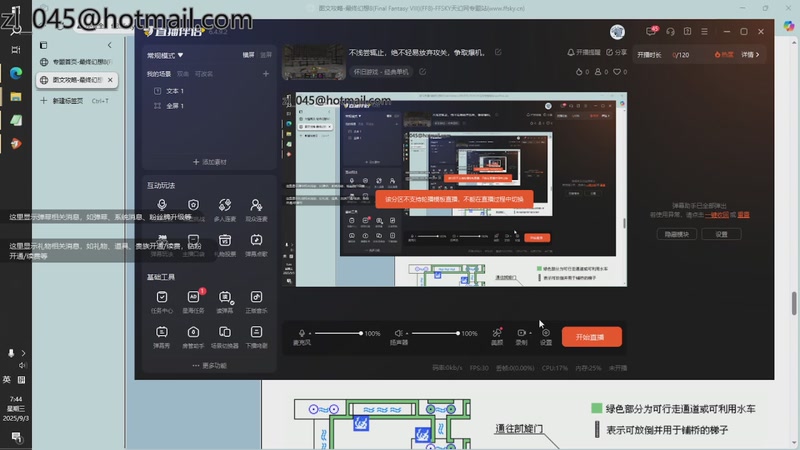800x450 pixels.
Task: Click the customer service headset icon
Action: [x=670, y=32]
